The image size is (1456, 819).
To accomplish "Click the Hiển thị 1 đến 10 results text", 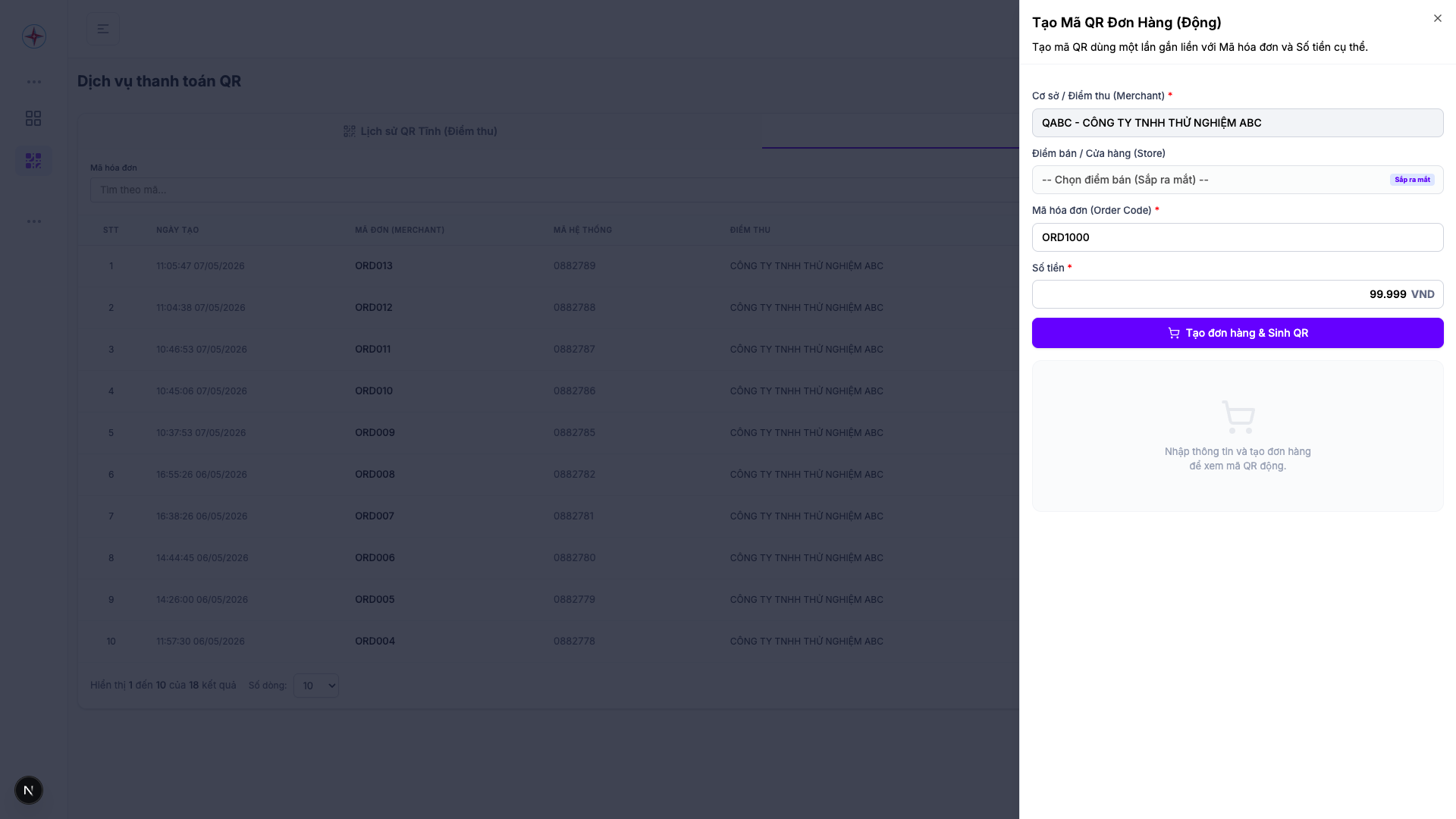I will pyautogui.click(x=163, y=685).
